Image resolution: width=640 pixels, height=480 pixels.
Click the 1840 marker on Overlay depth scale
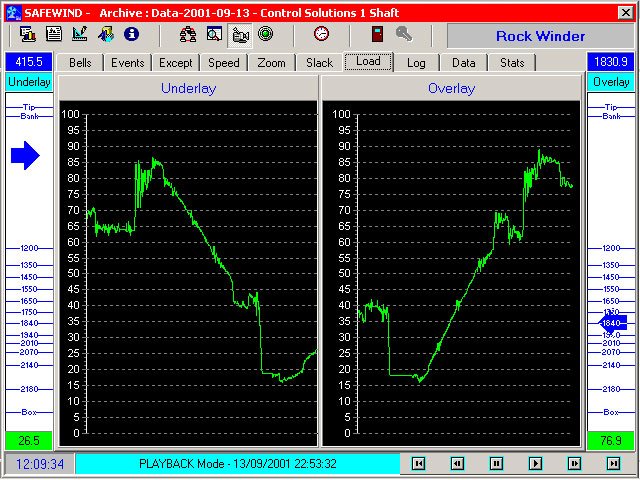(611, 323)
